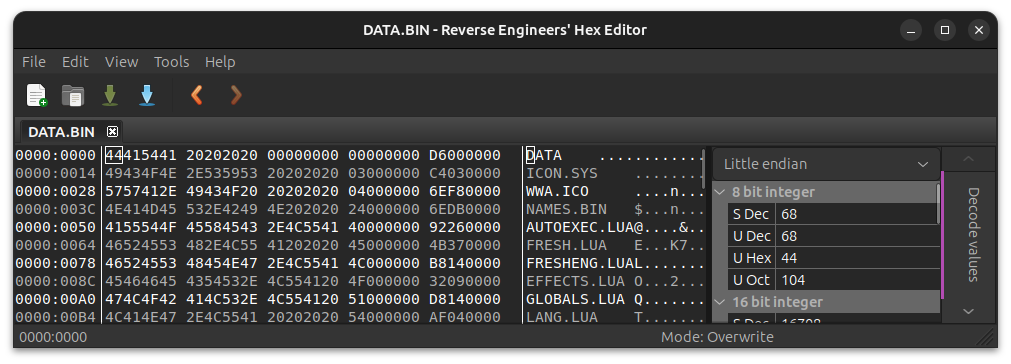Select hex group 4B370000

pos(465,245)
